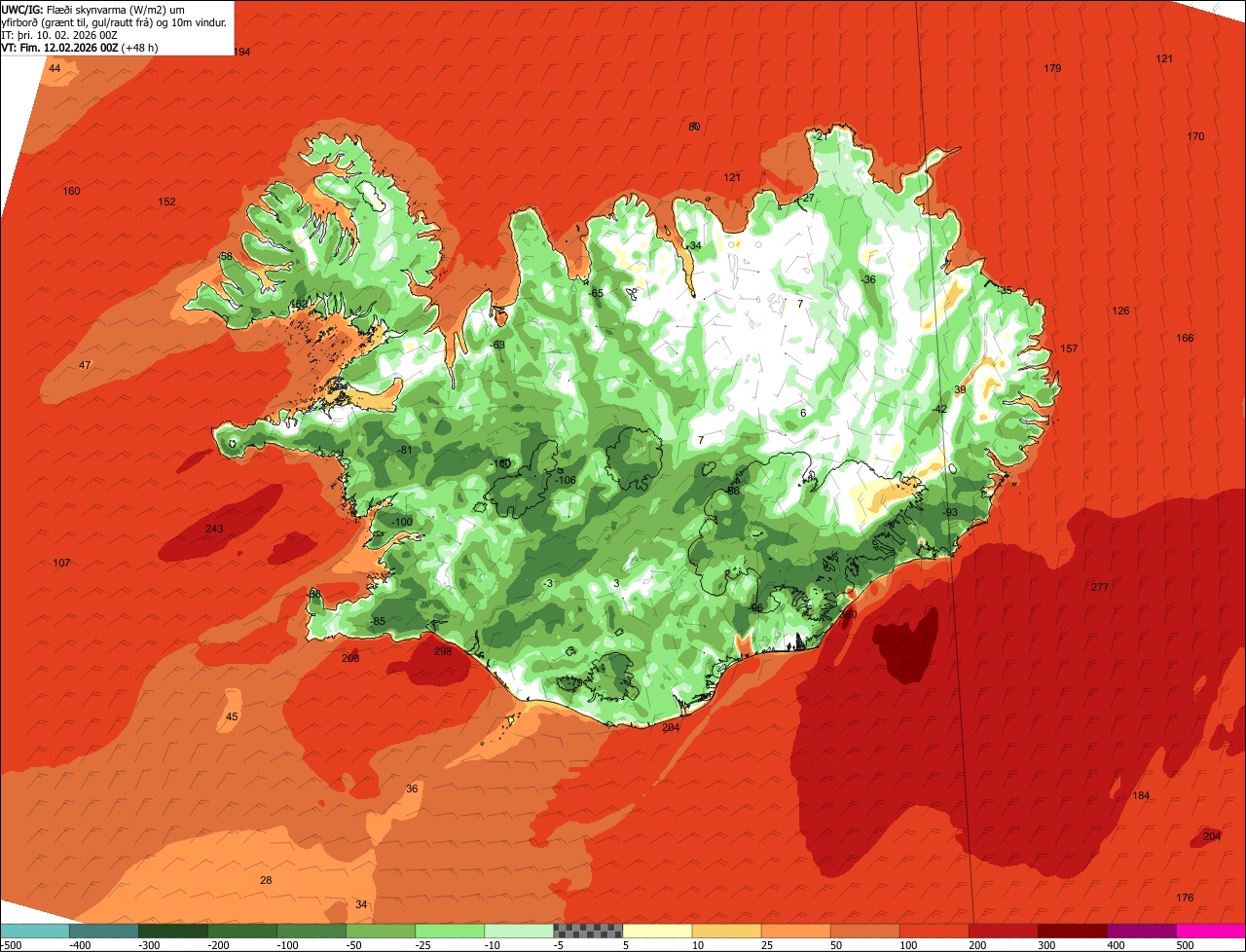Click the map value 179 in the northeast
This screenshot has width=1246, height=952.
(1052, 68)
